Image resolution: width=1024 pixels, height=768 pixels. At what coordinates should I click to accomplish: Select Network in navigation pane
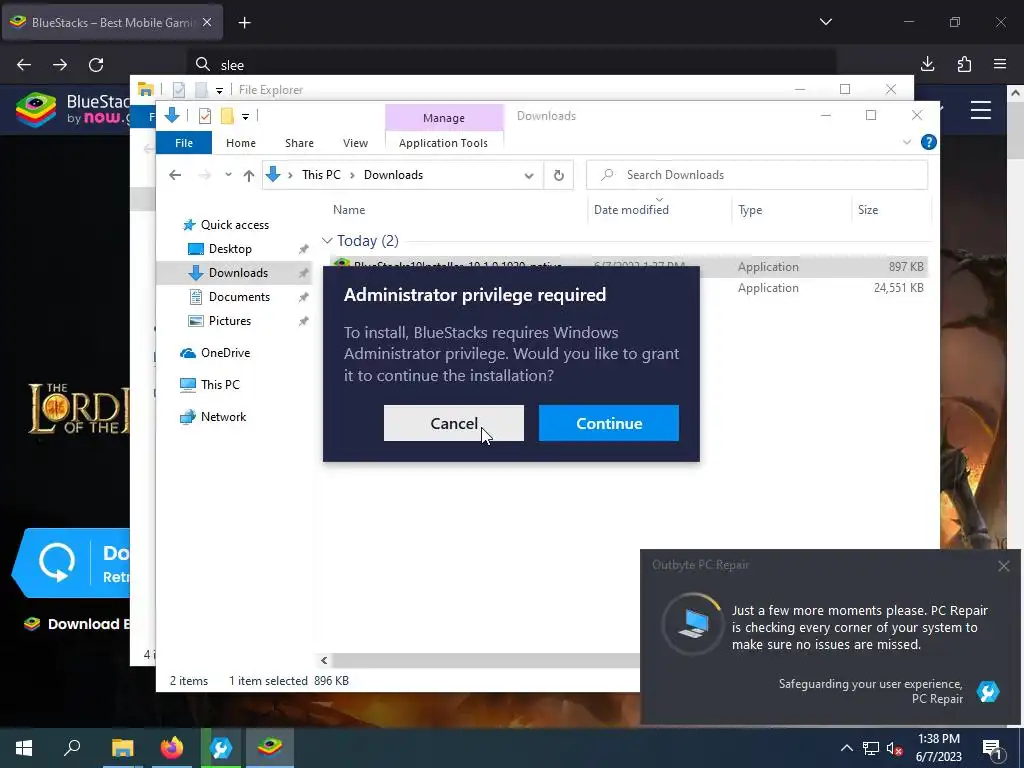point(223,417)
